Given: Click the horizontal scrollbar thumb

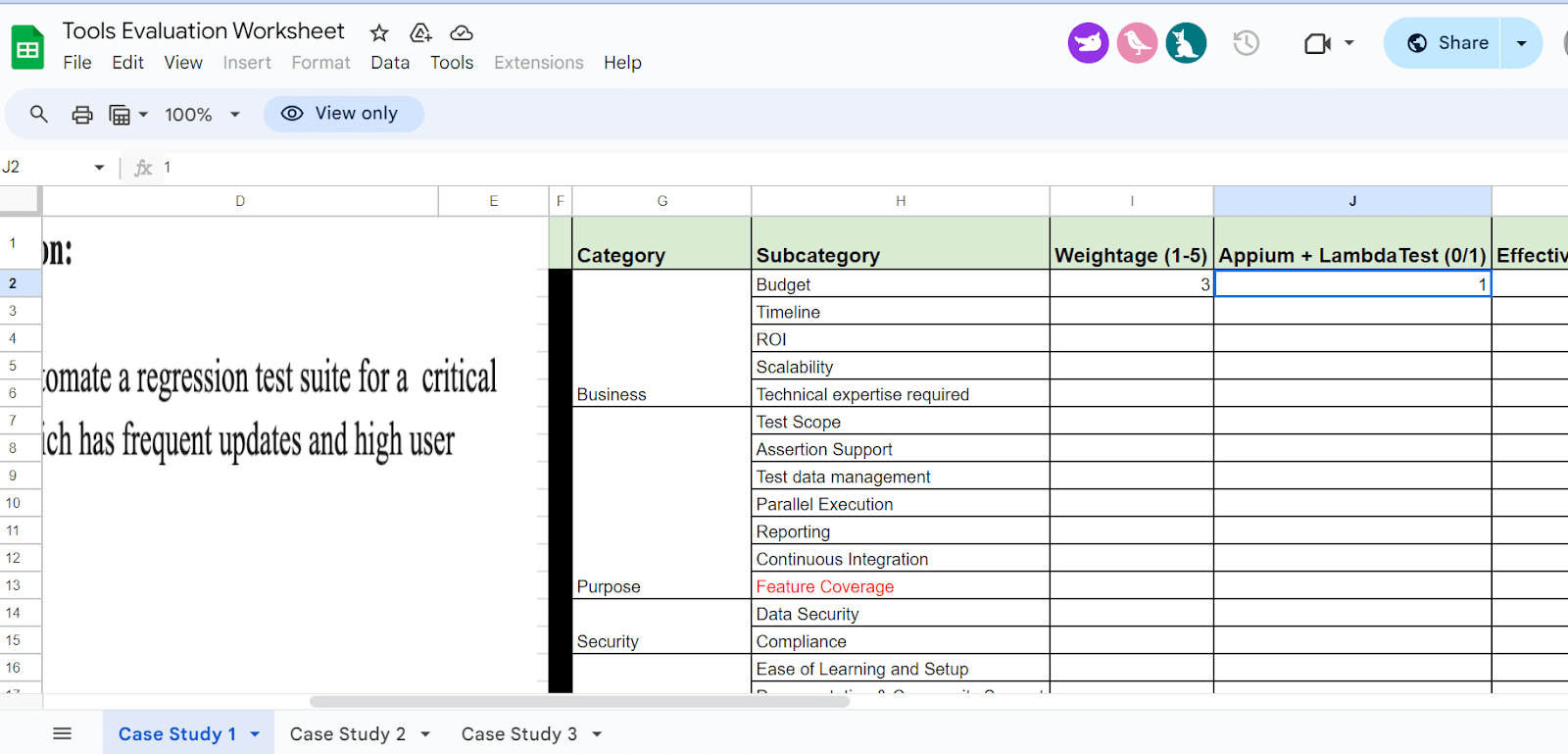Looking at the screenshot, I should click(579, 701).
